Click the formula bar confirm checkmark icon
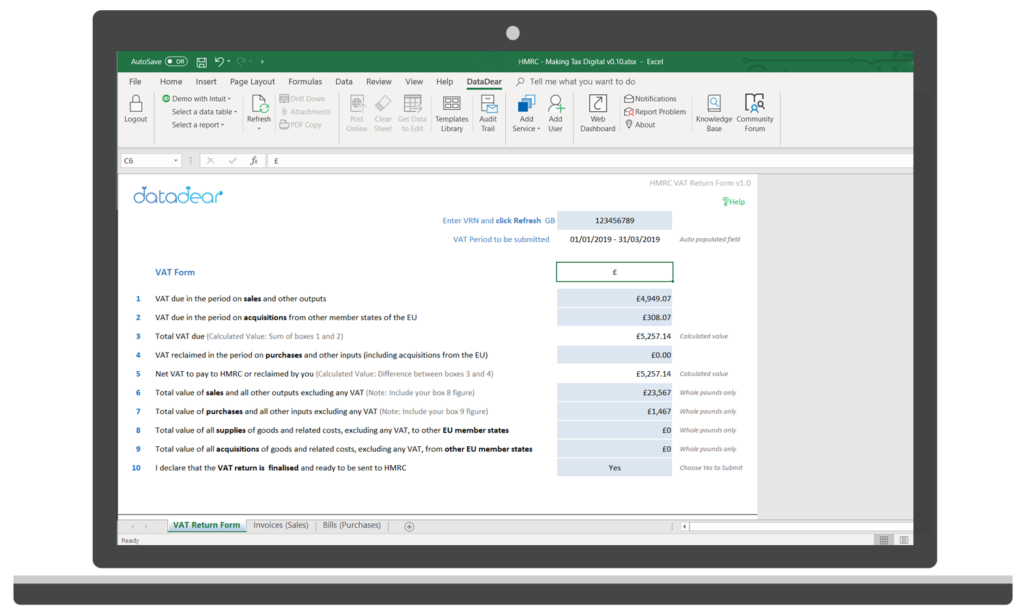Image resolution: width=1024 pixels, height=614 pixels. point(232,161)
